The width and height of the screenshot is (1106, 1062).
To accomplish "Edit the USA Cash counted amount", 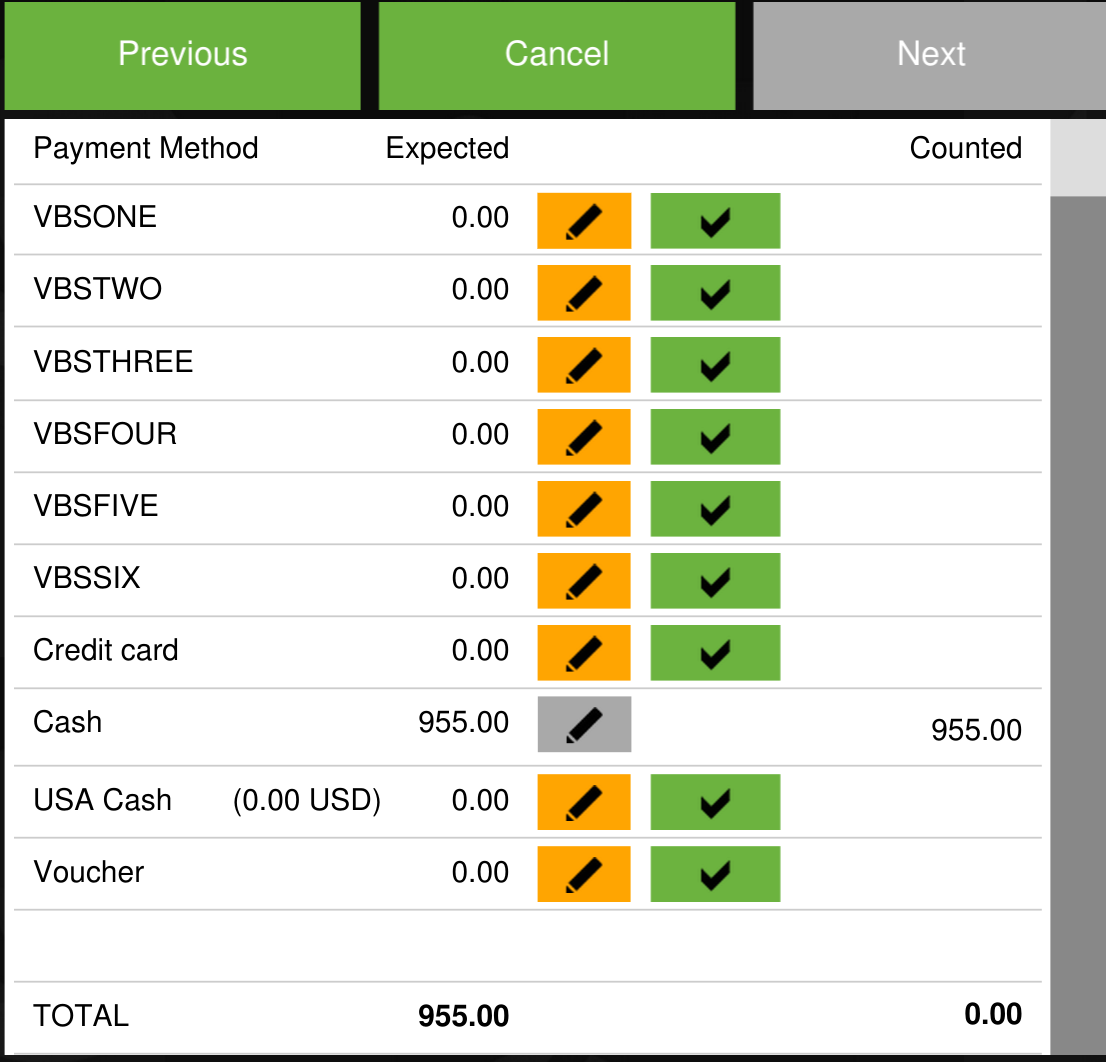I will click(x=584, y=802).
